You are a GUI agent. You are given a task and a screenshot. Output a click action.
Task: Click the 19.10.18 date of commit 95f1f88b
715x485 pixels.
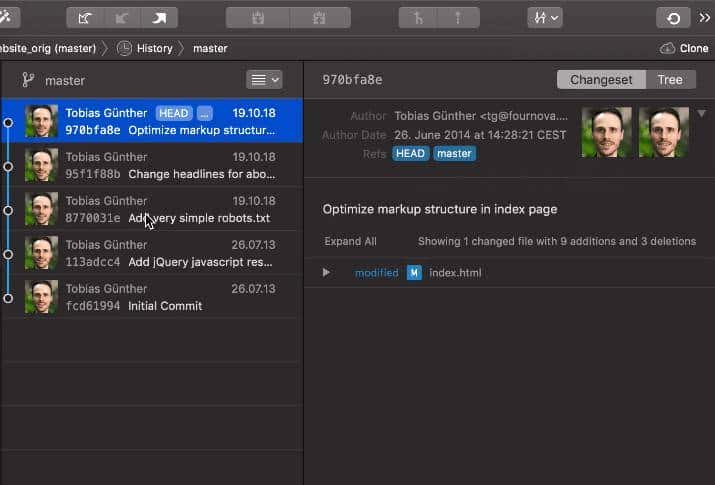(x=254, y=157)
